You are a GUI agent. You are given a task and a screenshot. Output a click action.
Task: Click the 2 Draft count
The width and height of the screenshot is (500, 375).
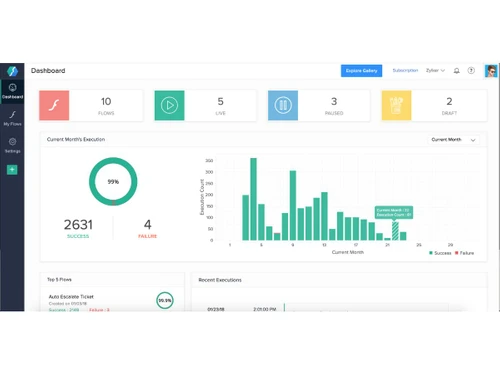[x=449, y=101]
